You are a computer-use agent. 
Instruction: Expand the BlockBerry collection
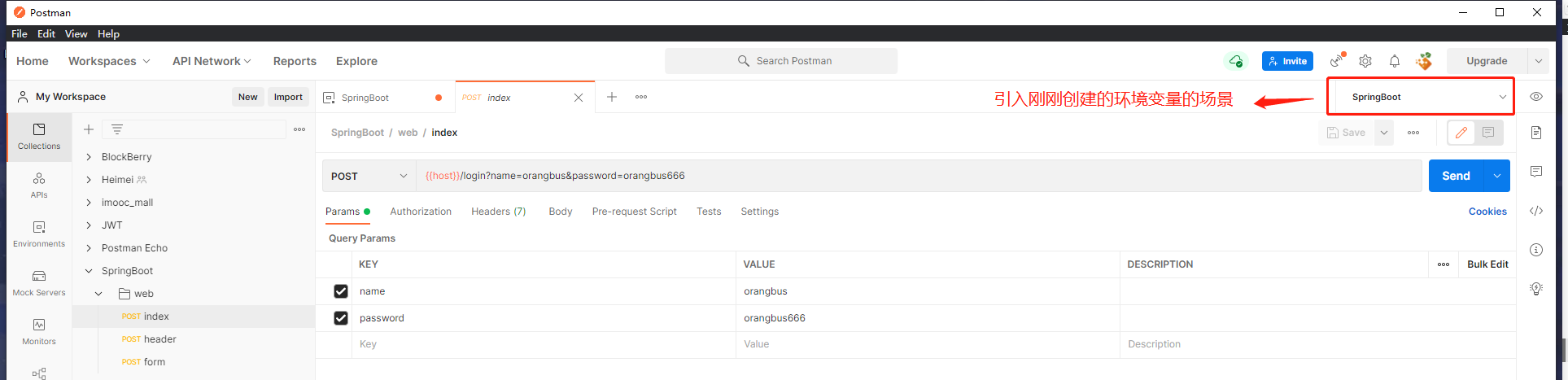tap(89, 157)
